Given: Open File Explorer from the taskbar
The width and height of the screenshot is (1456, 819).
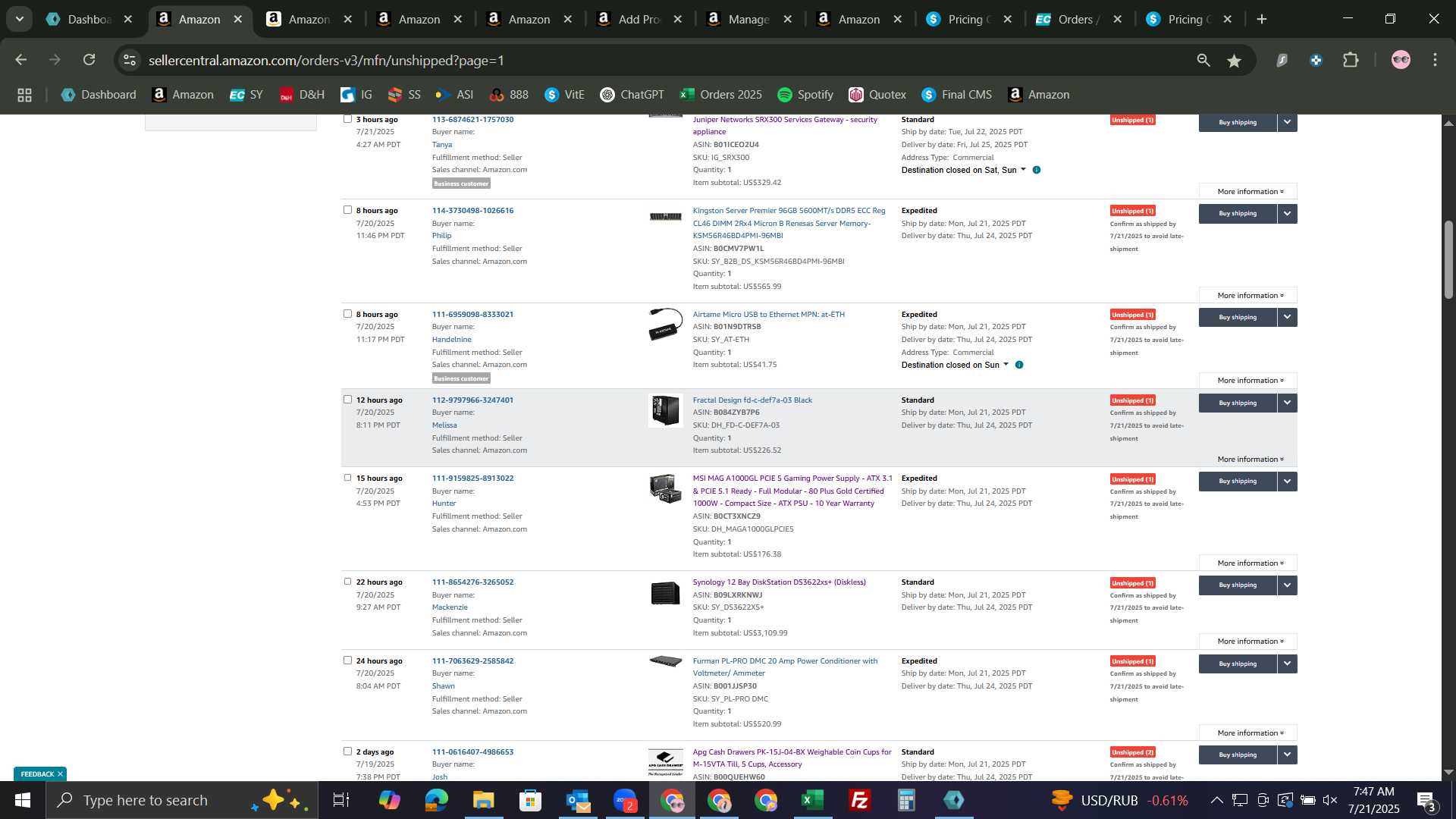Looking at the screenshot, I should [483, 800].
